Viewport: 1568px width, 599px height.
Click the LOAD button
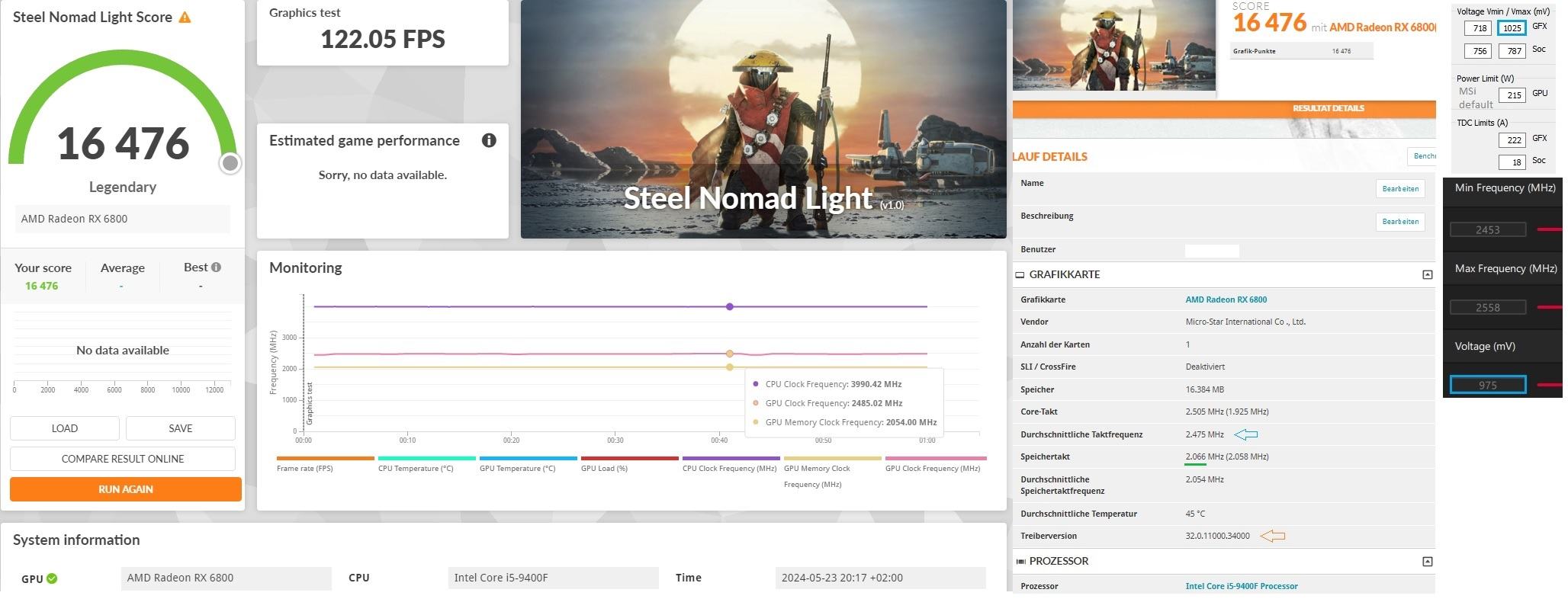pos(65,428)
